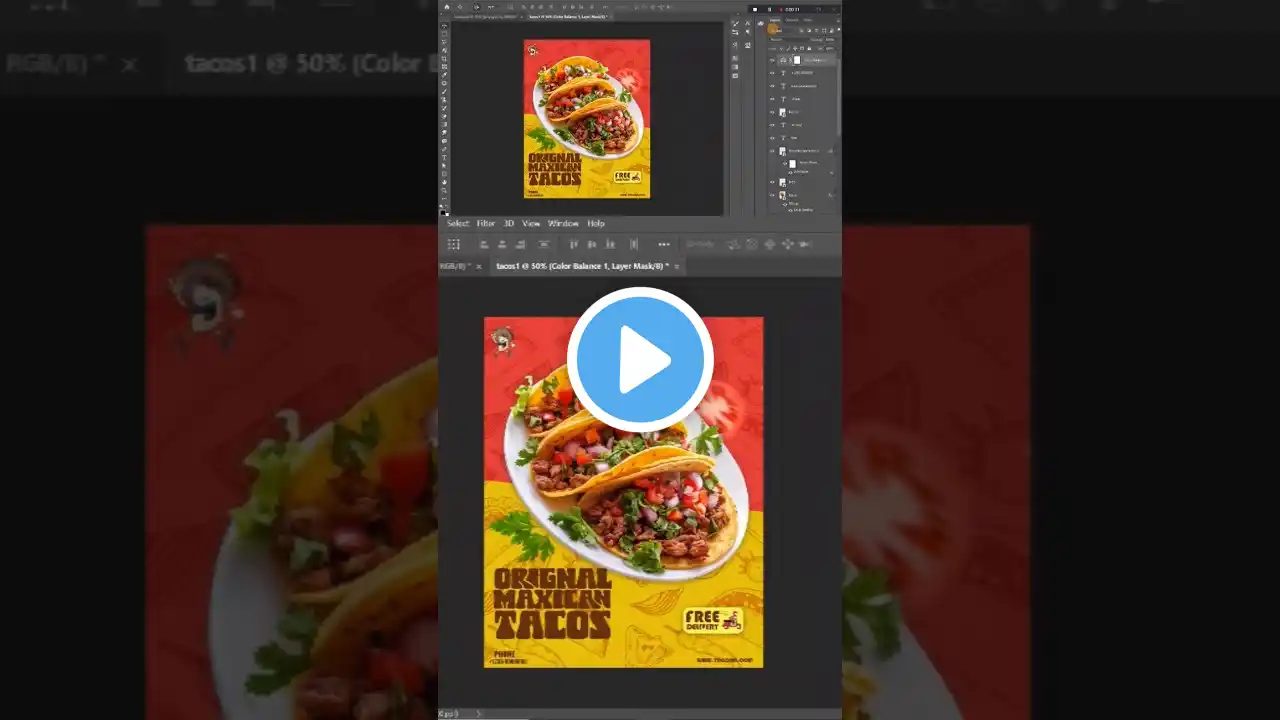The width and height of the screenshot is (1280, 720).
Task: Click the align right edges icon
Action: pos(520,244)
